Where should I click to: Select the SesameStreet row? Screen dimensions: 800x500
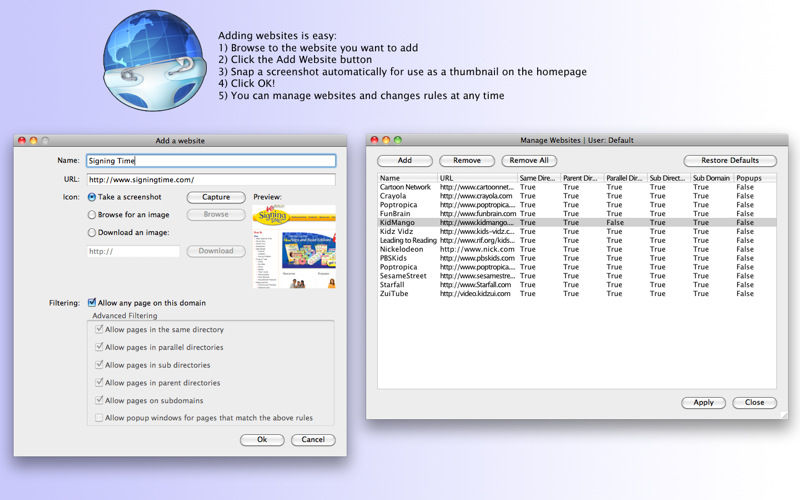click(577, 276)
